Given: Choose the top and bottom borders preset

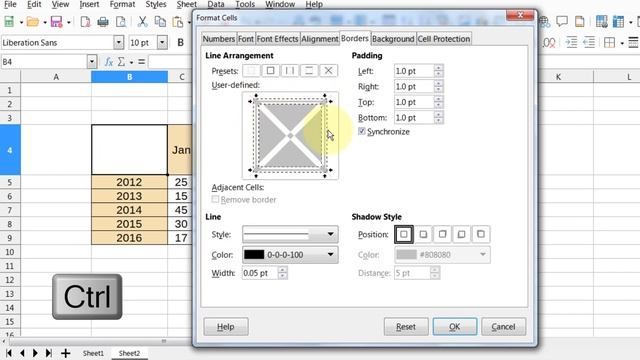Looking at the screenshot, I should (309, 71).
